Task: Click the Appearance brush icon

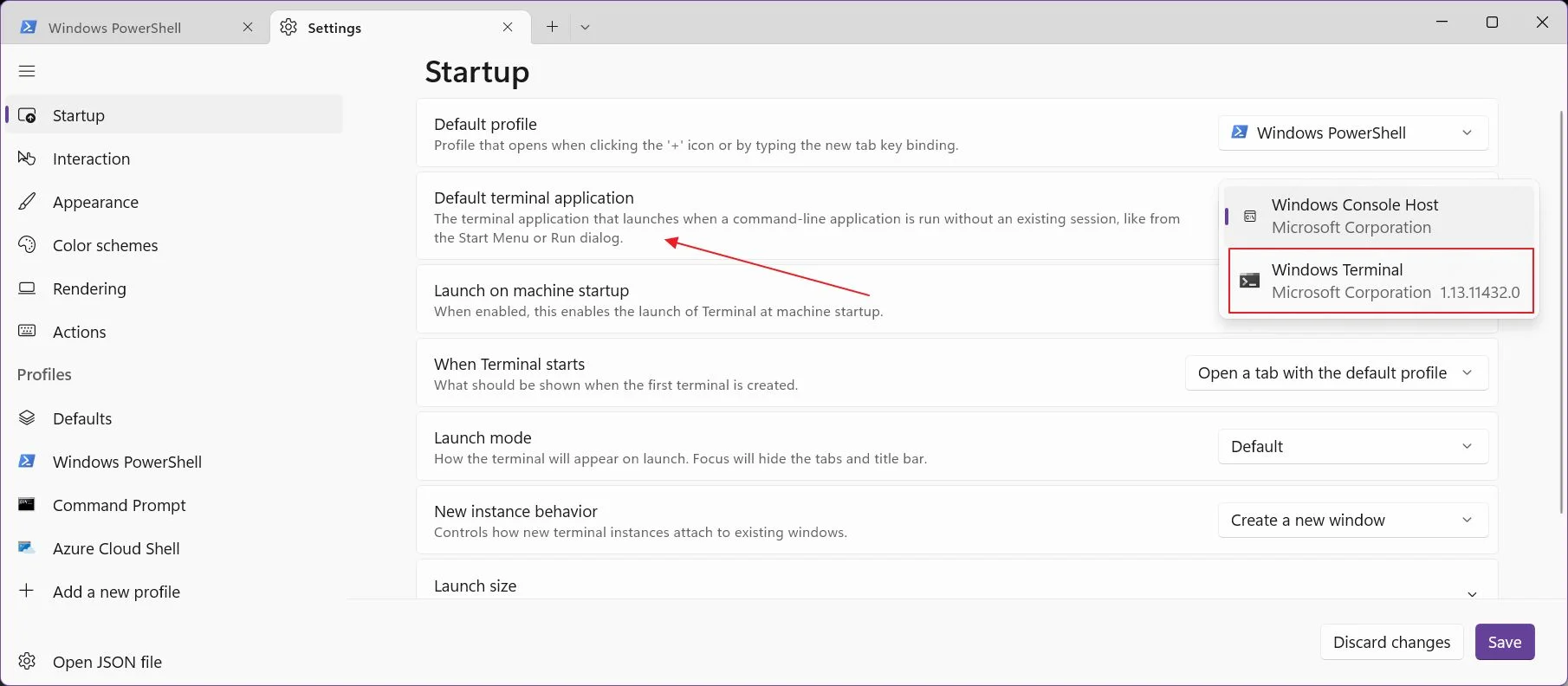Action: tap(27, 202)
